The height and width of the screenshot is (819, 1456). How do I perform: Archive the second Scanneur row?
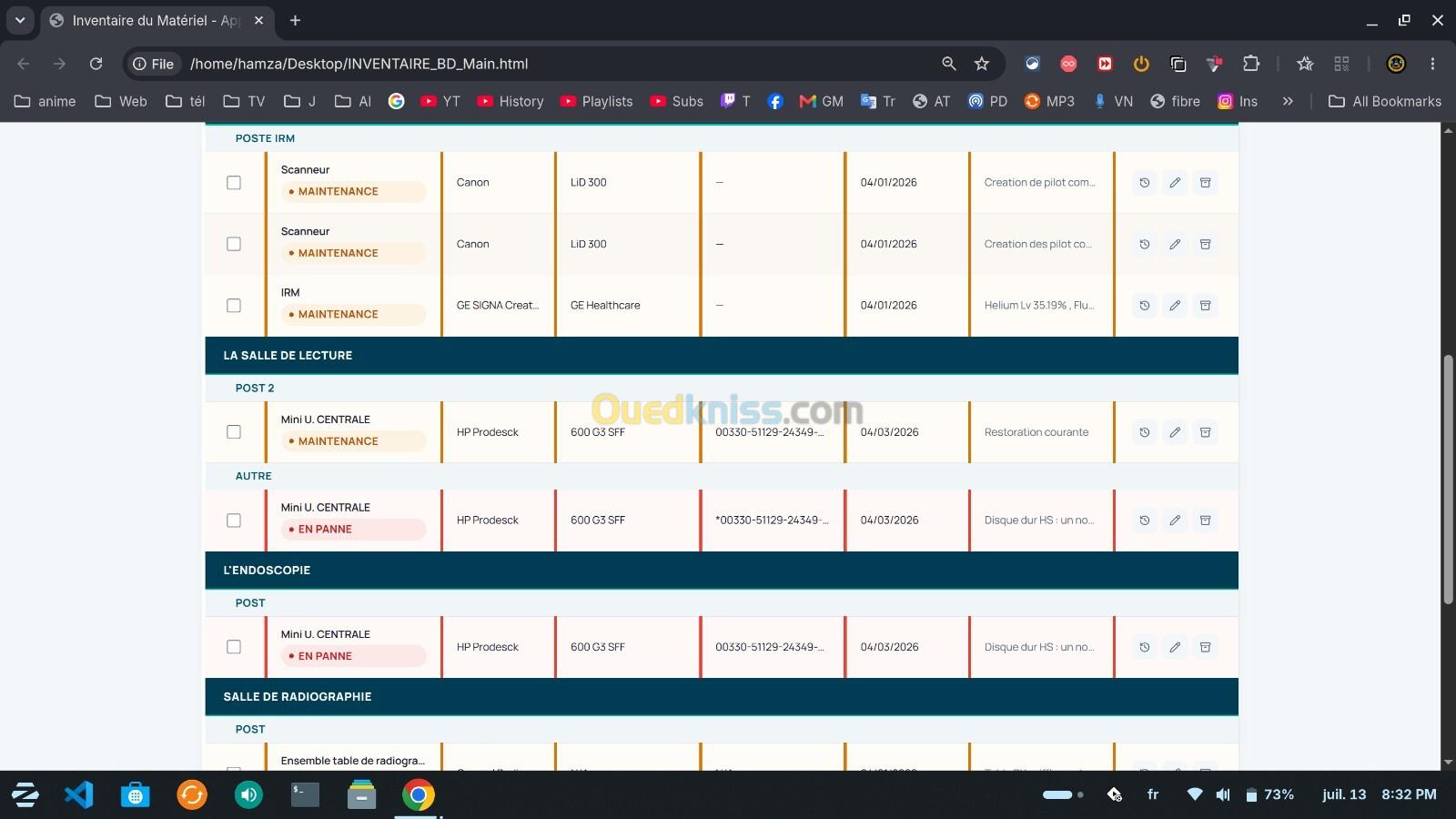click(x=1205, y=244)
